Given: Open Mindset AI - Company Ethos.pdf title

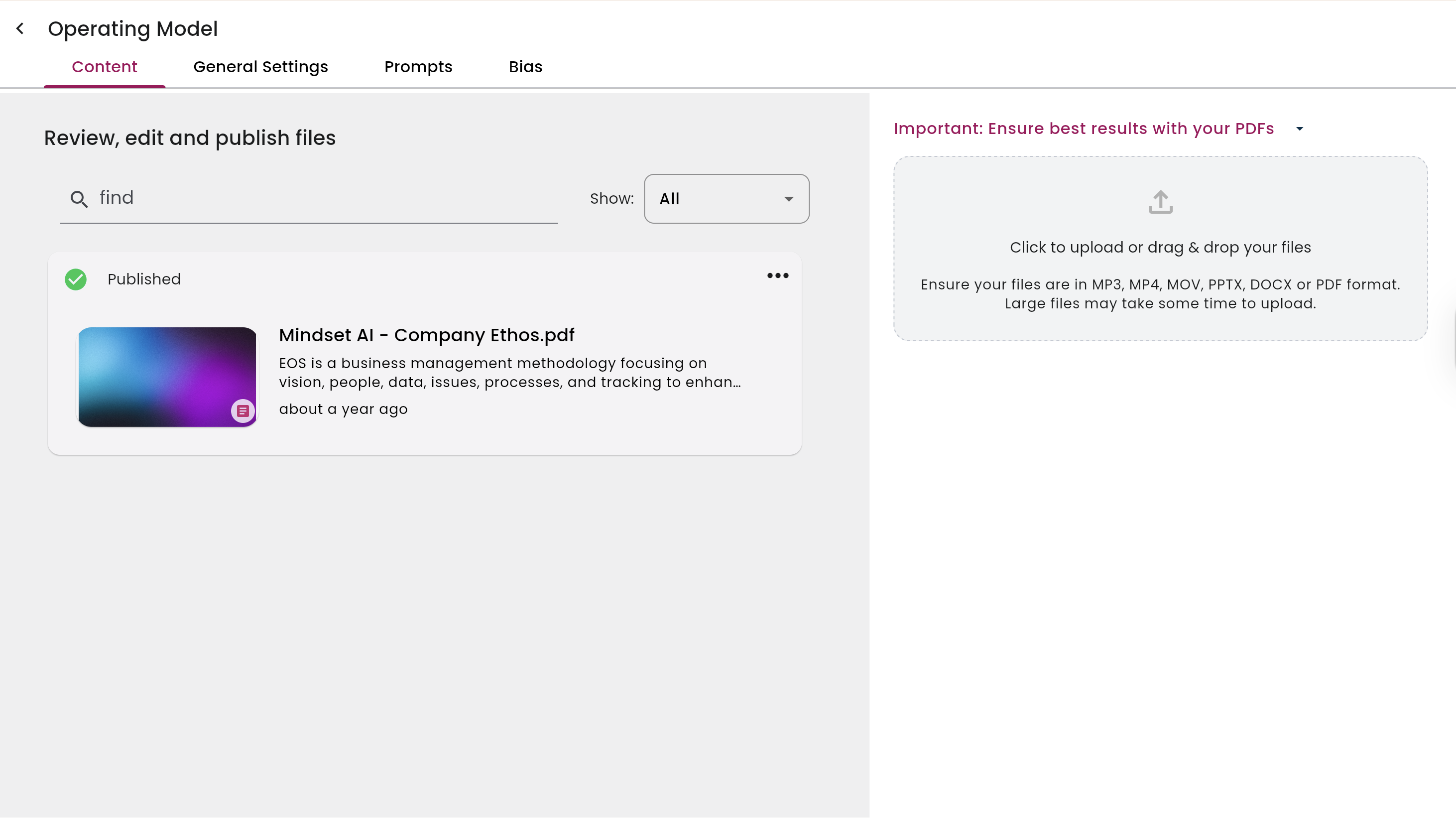Looking at the screenshot, I should click(427, 335).
